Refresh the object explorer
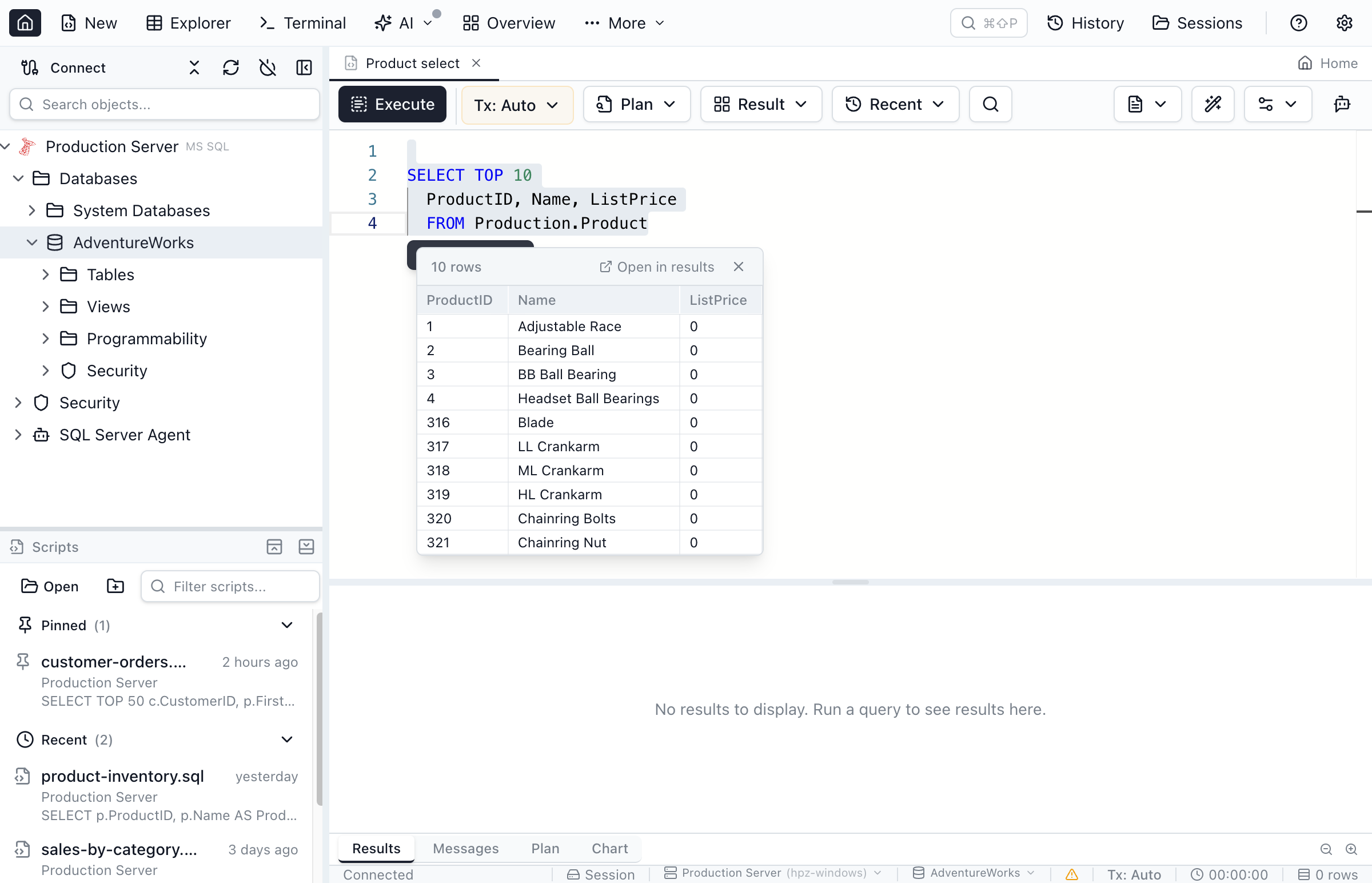 click(231, 67)
